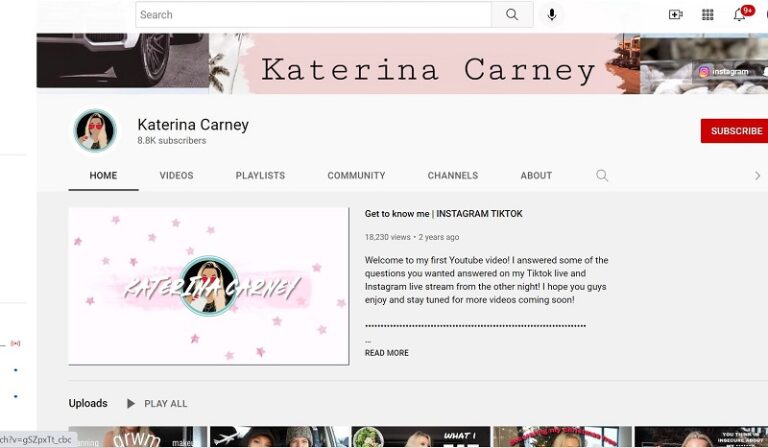The image size is (768, 448).
Task: Open the 'grwm' upload thumbnail
Action: coord(138,437)
